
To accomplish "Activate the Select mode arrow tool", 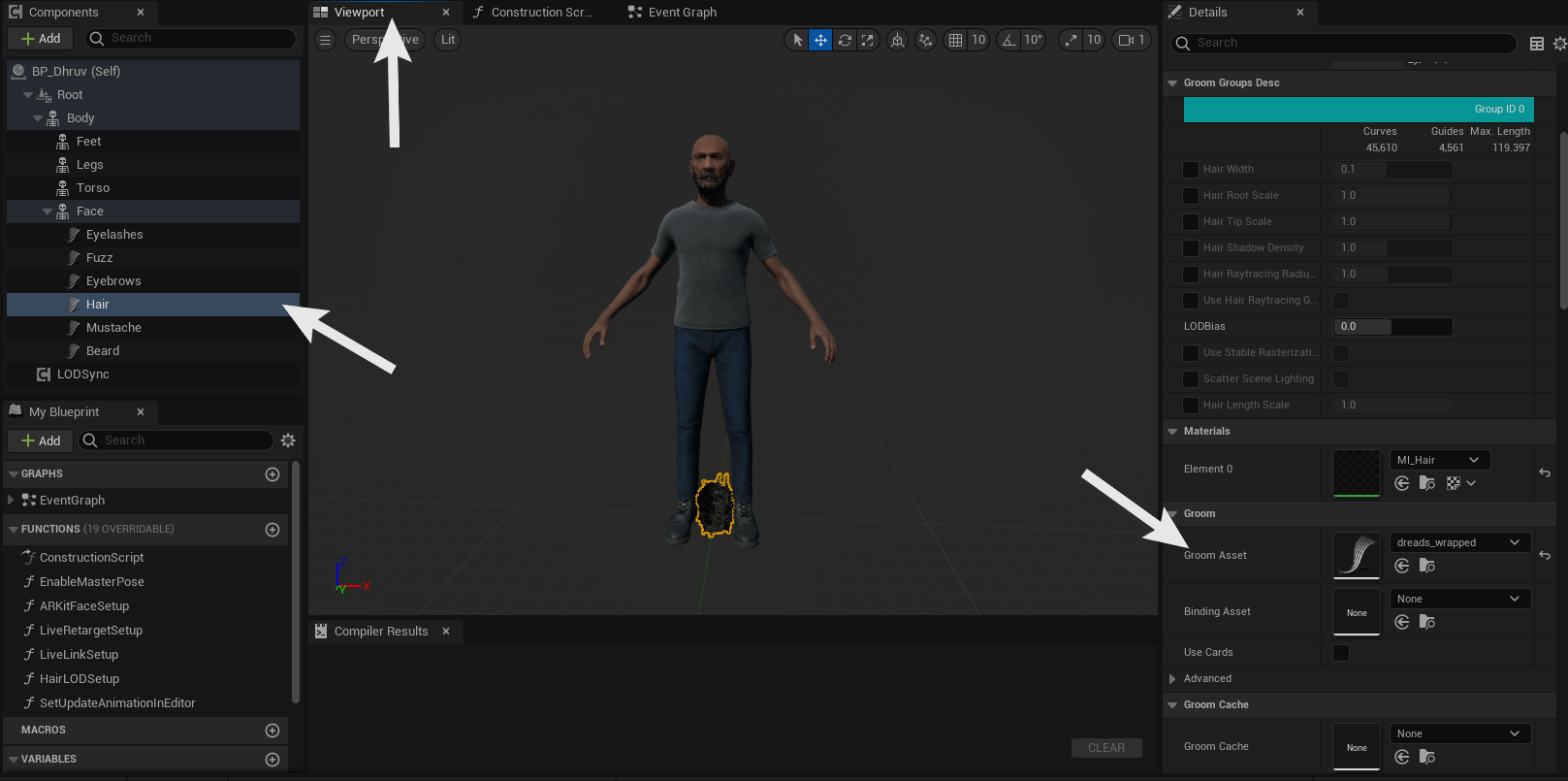I will coord(797,40).
